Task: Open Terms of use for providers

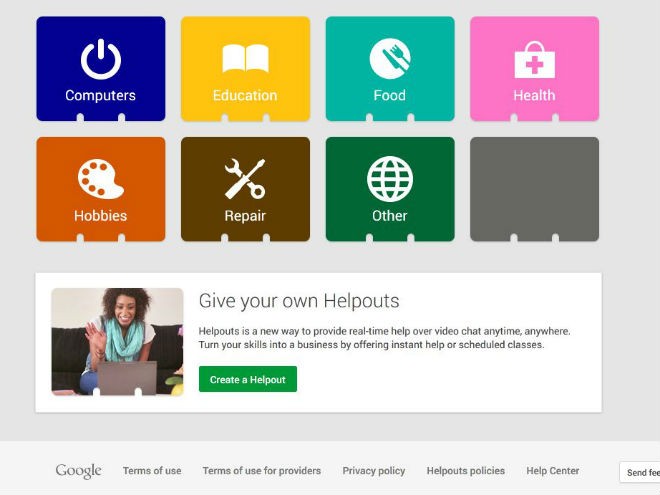Action: coord(262,471)
